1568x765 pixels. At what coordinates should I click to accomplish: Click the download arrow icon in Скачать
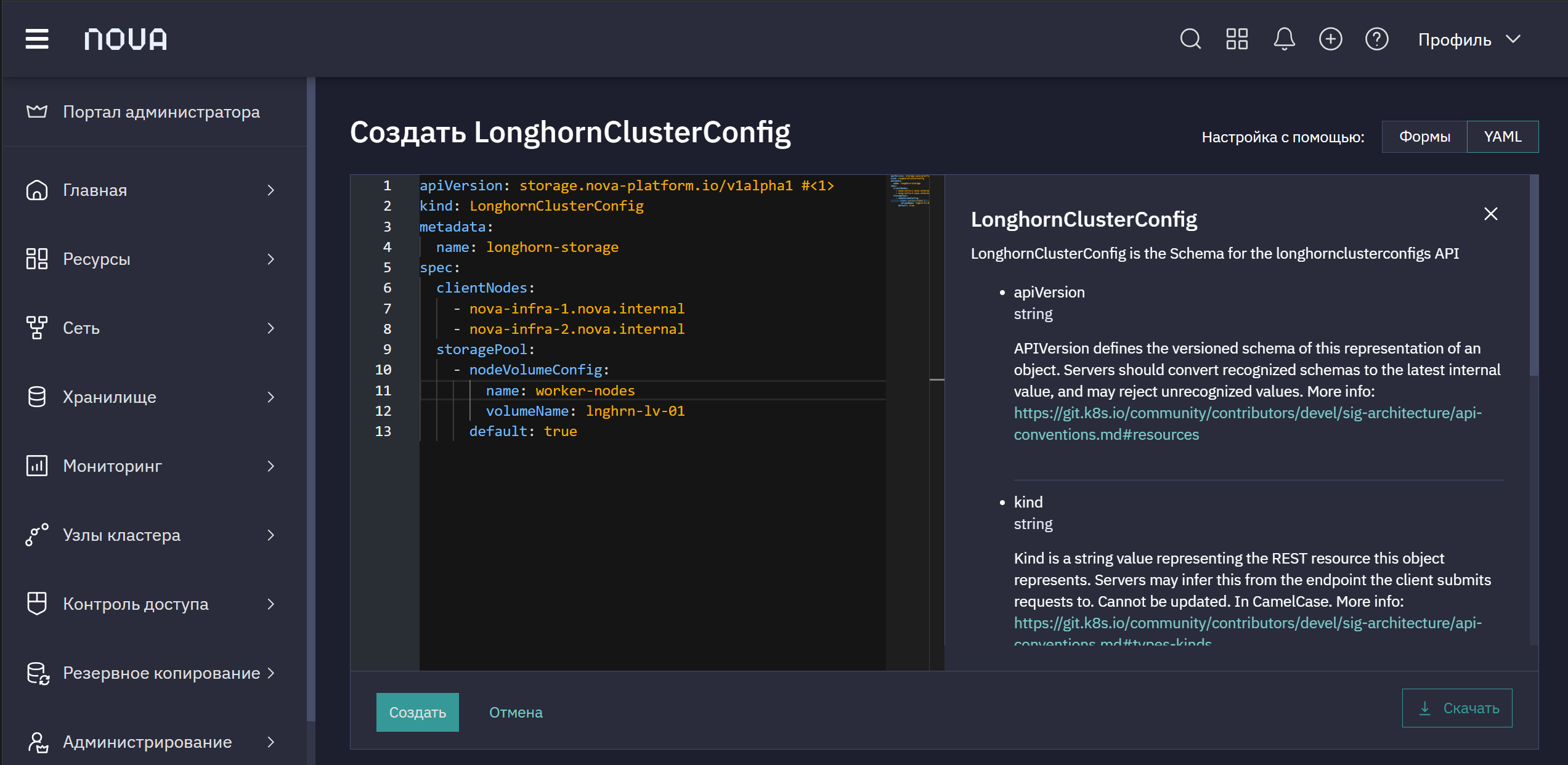click(1425, 708)
